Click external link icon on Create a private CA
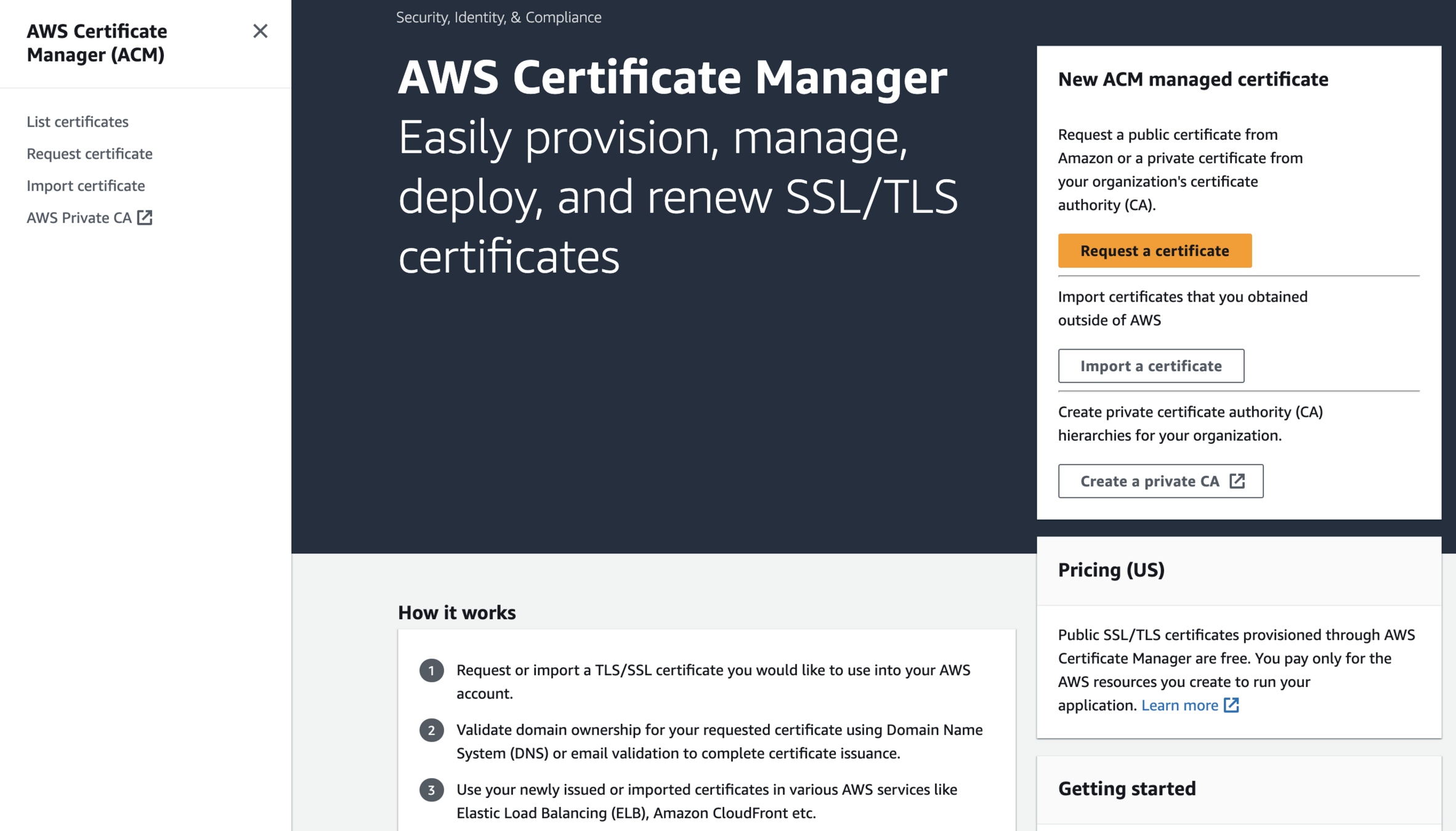 pos(1237,481)
